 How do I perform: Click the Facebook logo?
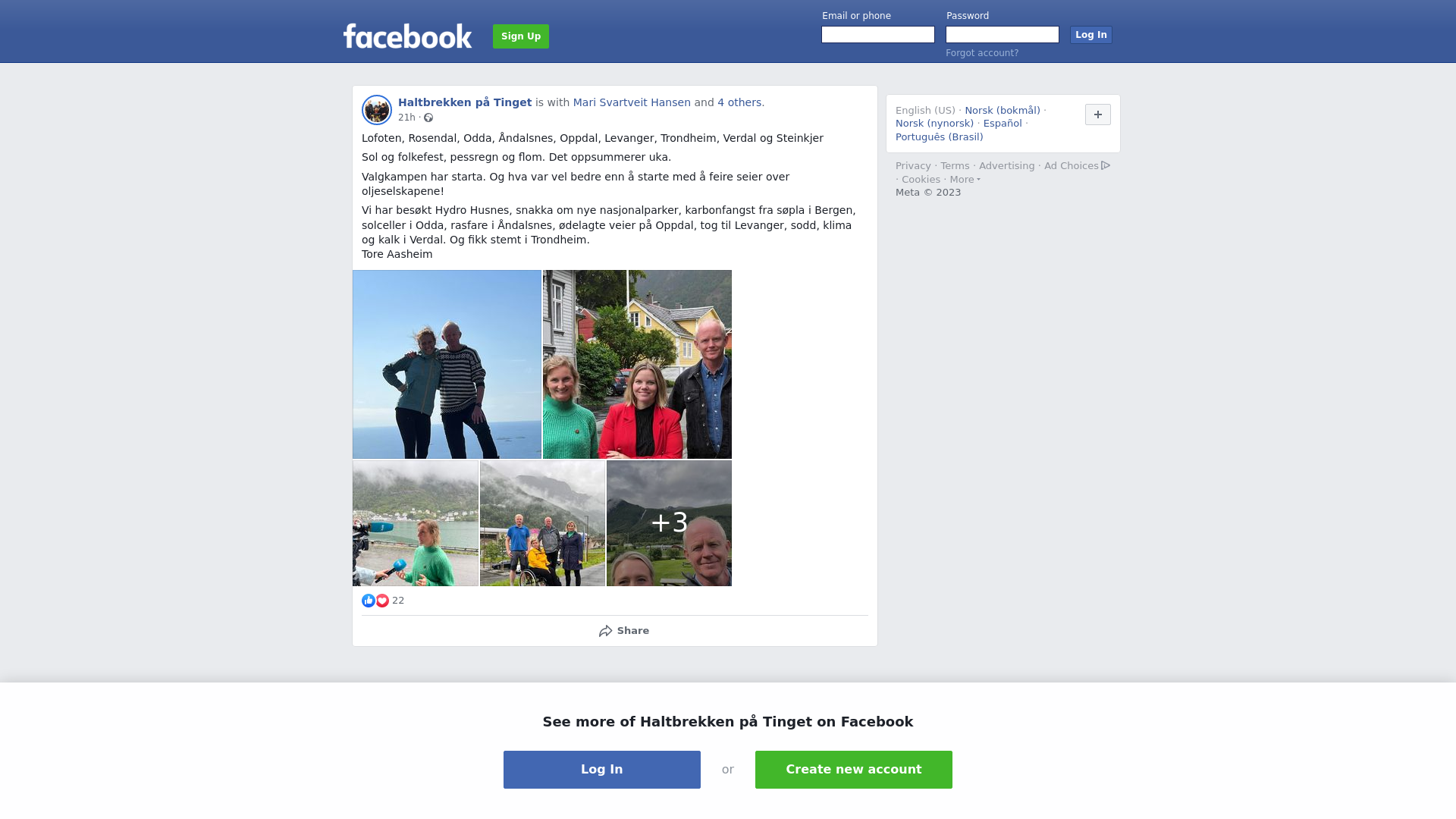(407, 36)
